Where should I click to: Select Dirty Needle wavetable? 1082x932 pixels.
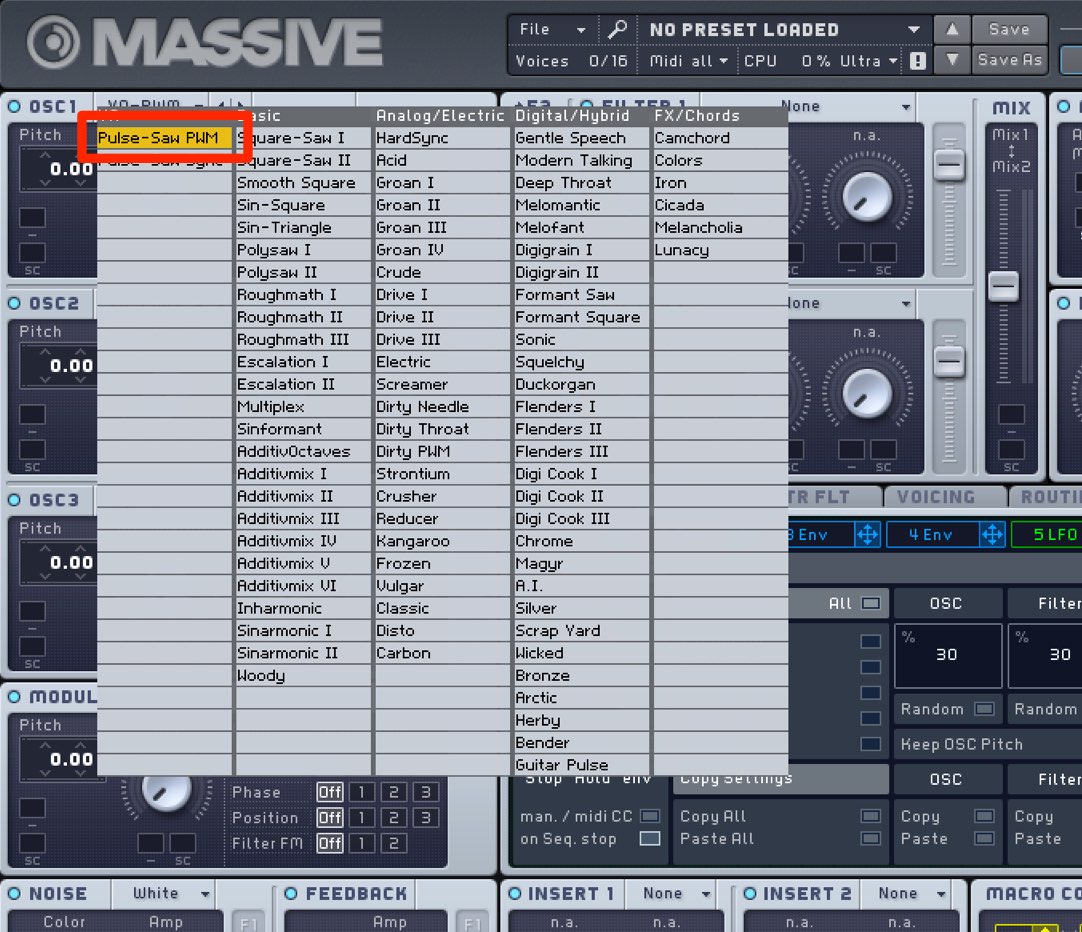pyautogui.click(x=442, y=406)
